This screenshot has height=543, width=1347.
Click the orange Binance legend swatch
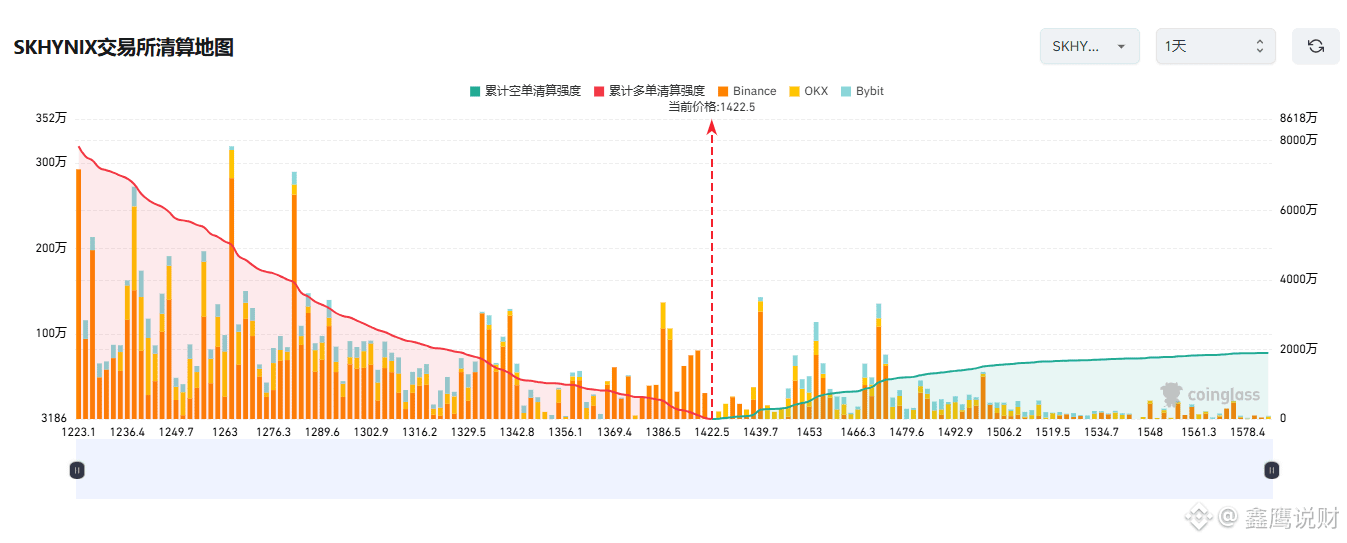[723, 91]
